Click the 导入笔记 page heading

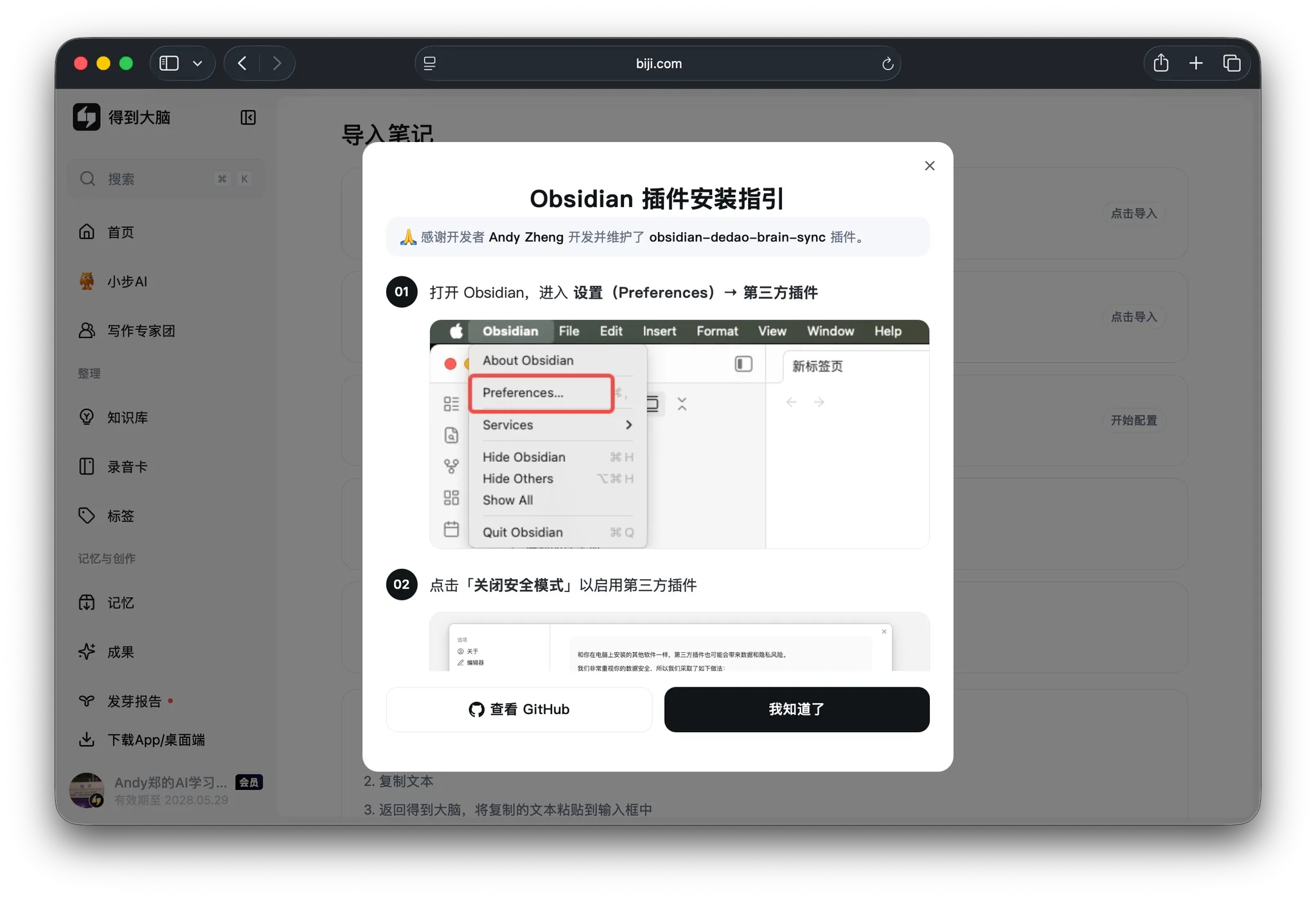pyautogui.click(x=387, y=134)
